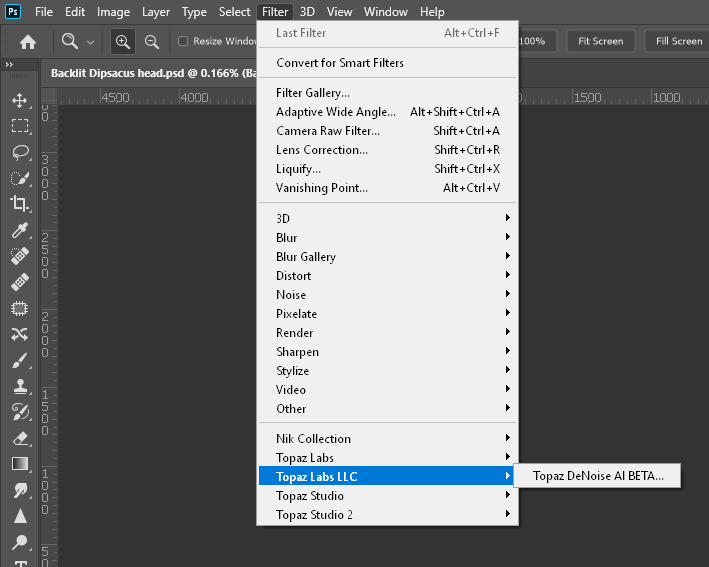Pick the Eraser tool
This screenshot has height=567, width=709.
[x=19, y=438]
